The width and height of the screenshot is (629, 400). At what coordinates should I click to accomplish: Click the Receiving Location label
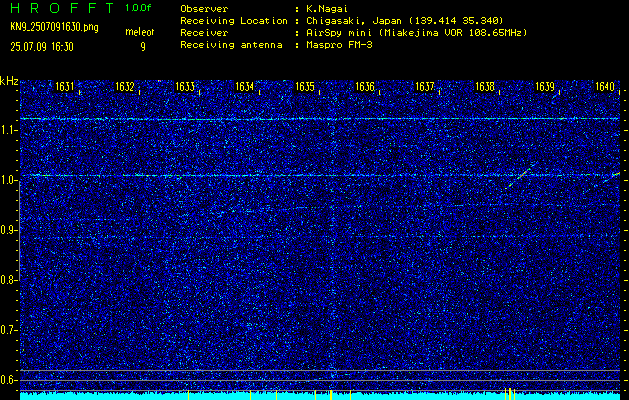234,20
